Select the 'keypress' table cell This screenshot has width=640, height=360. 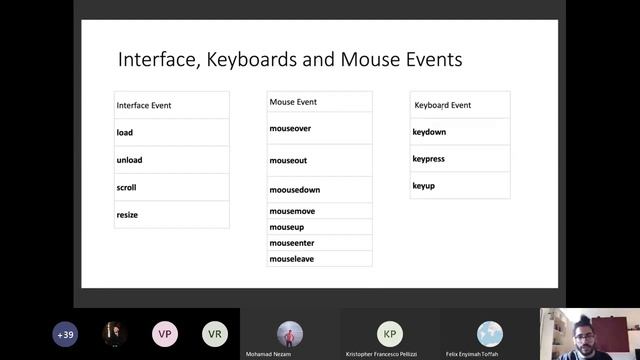[x=460, y=159]
